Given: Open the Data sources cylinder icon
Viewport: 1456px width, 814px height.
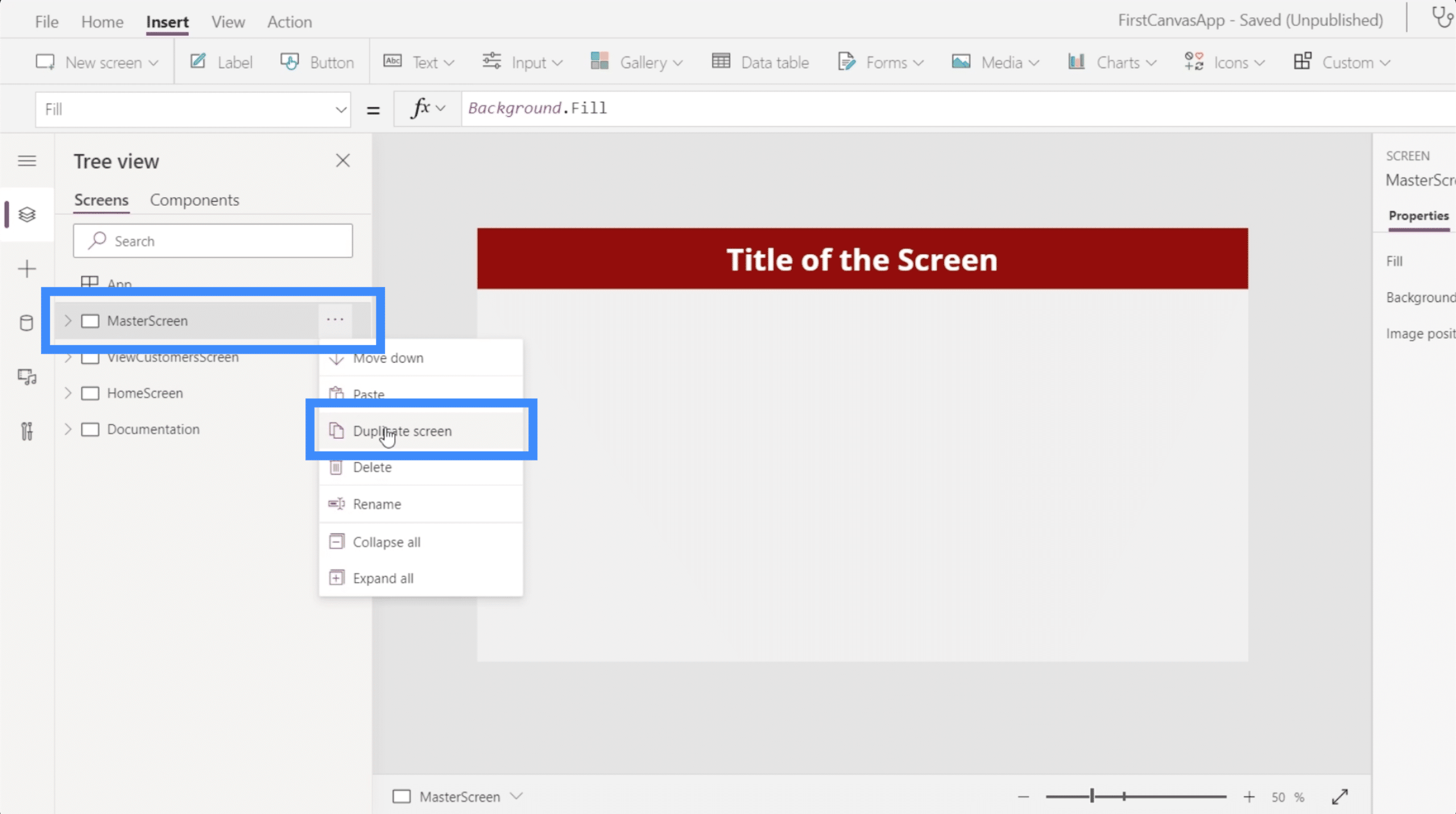Looking at the screenshot, I should point(27,323).
